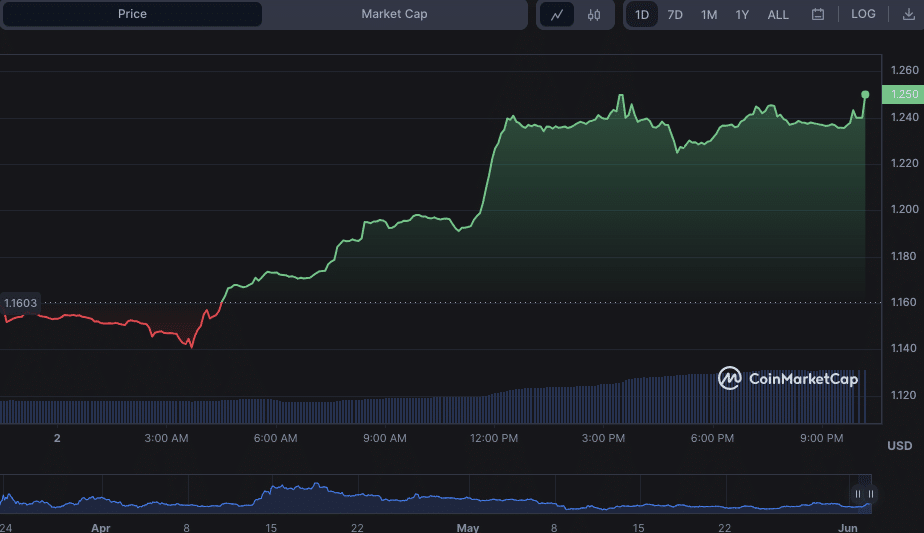924x533 pixels.
Task: Select the ALL time range
Action: [x=778, y=15]
